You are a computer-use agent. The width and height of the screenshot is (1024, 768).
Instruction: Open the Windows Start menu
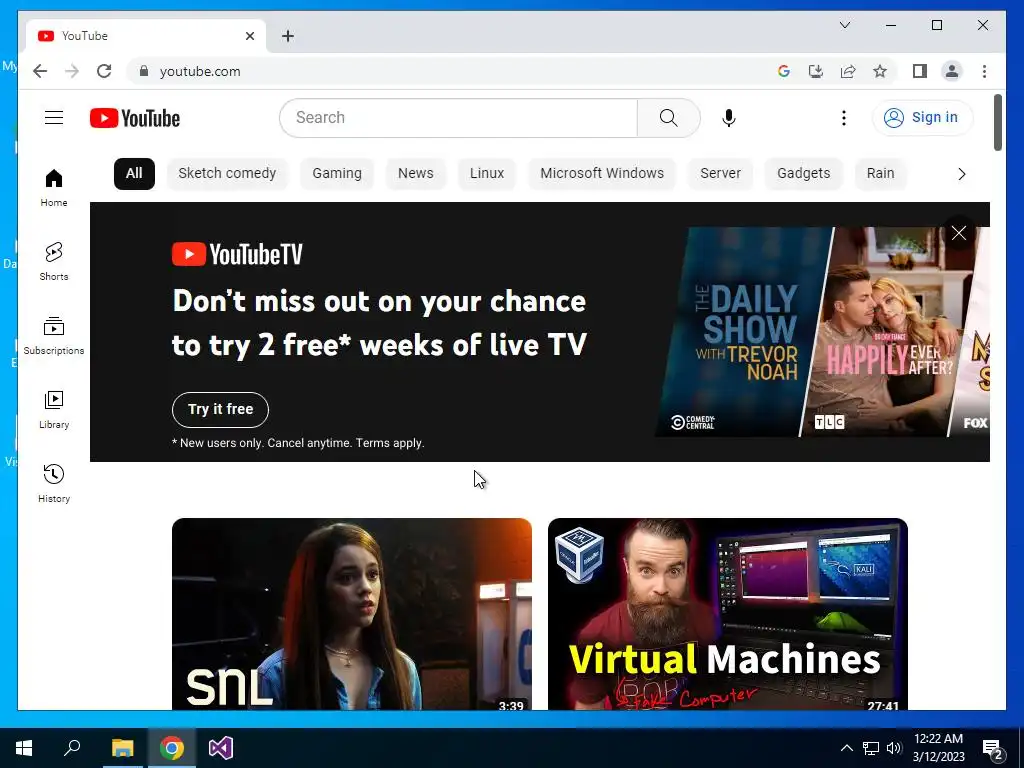pos(24,748)
